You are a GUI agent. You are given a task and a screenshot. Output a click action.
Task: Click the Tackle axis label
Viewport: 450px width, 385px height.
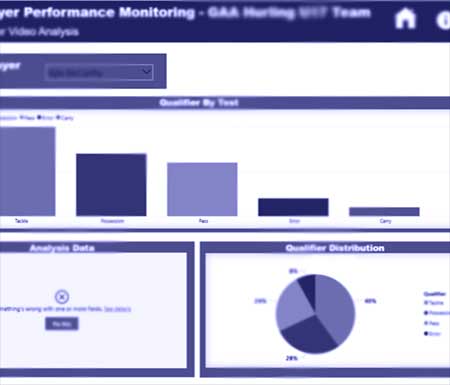pyautogui.click(x=22, y=221)
